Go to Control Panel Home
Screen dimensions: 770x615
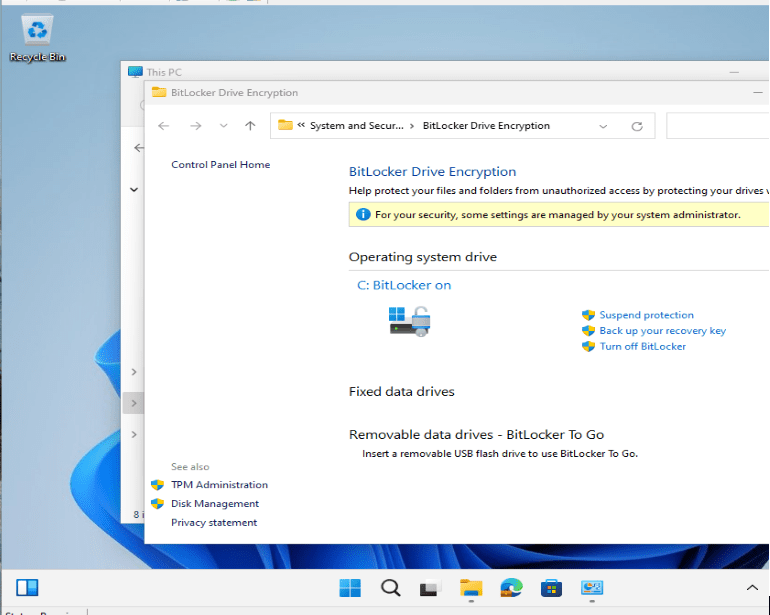(x=220, y=165)
